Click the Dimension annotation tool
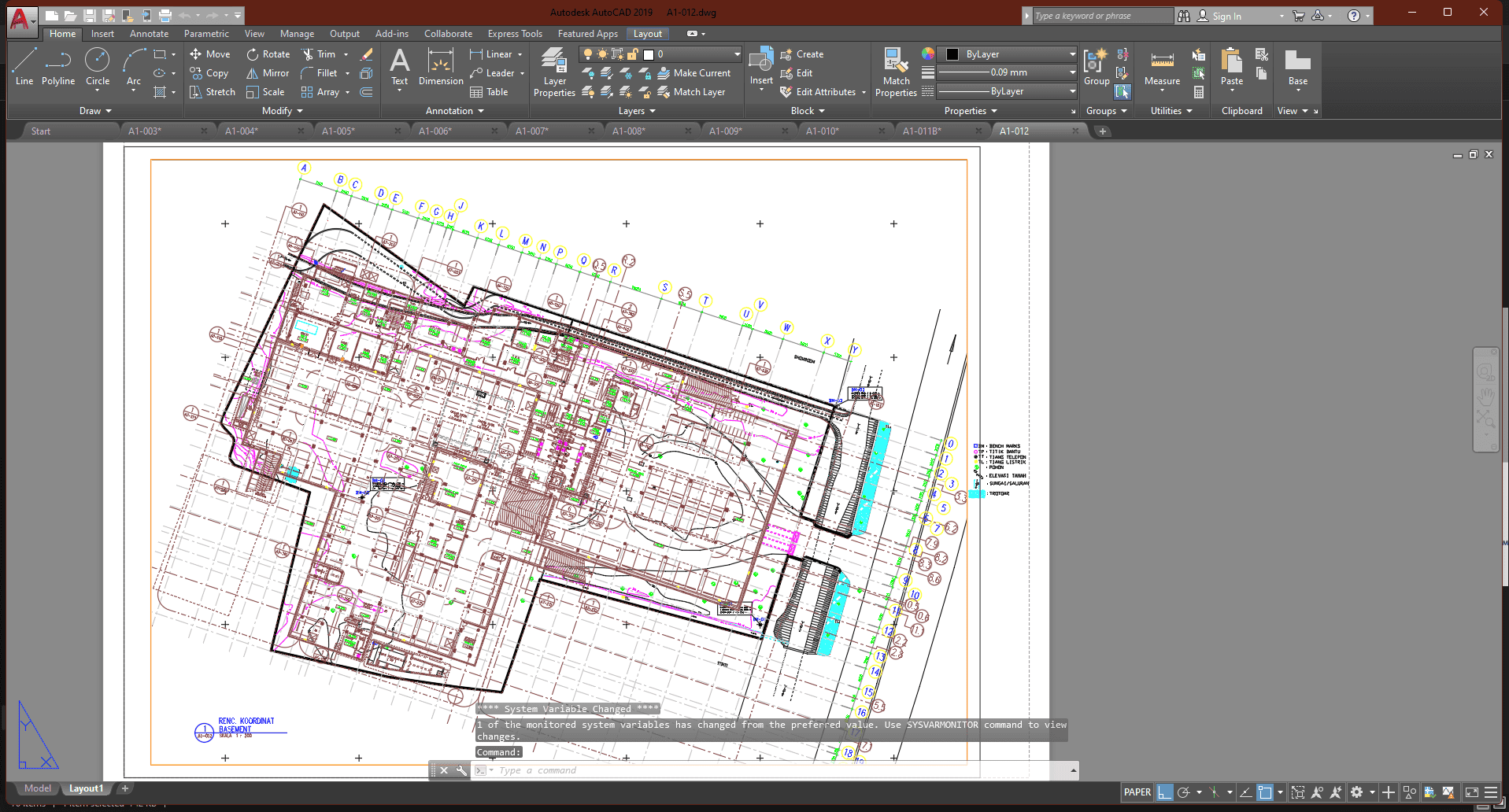This screenshot has height=812, width=1509. [441, 68]
